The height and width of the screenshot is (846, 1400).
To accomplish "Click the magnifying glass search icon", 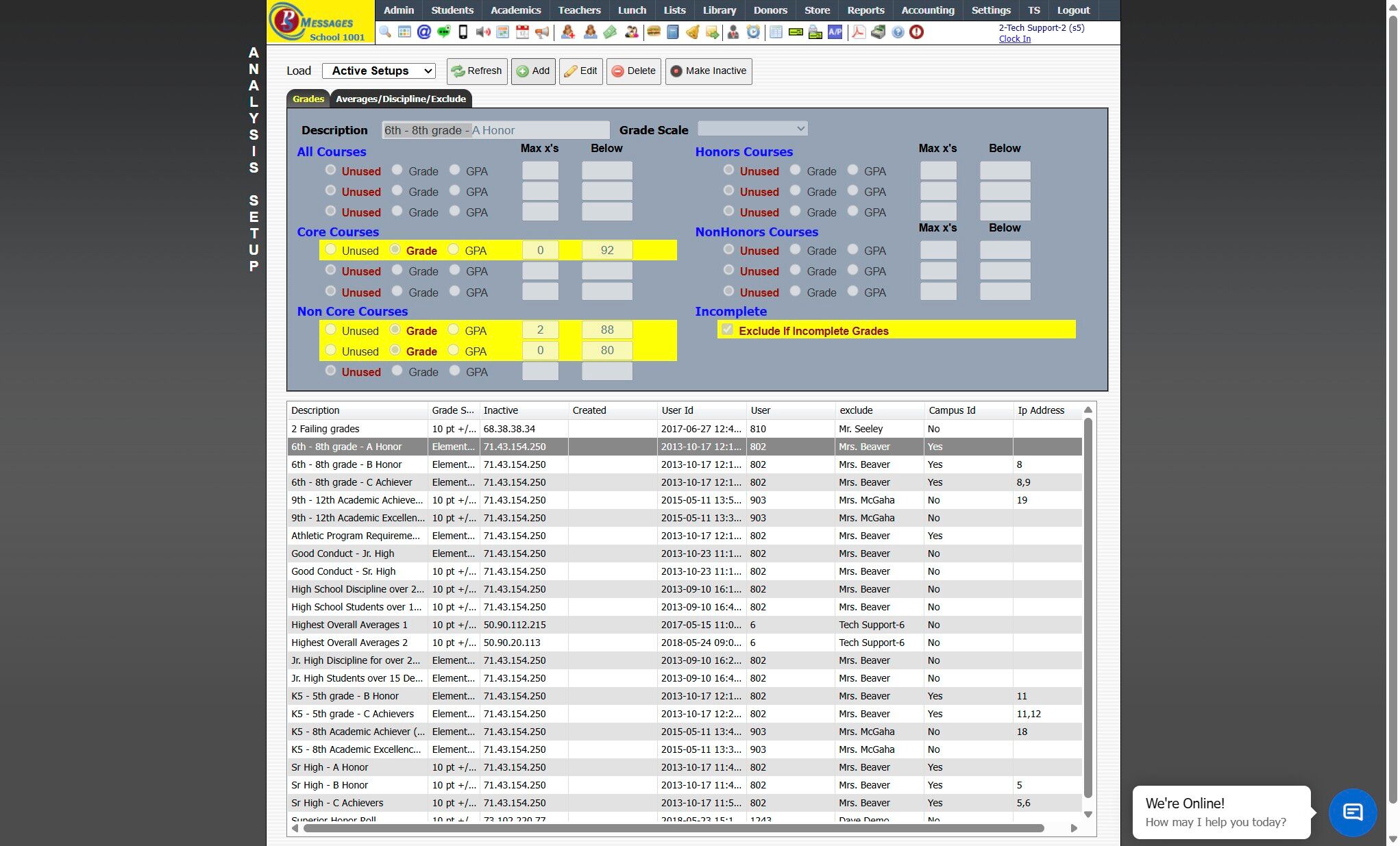I will (385, 32).
